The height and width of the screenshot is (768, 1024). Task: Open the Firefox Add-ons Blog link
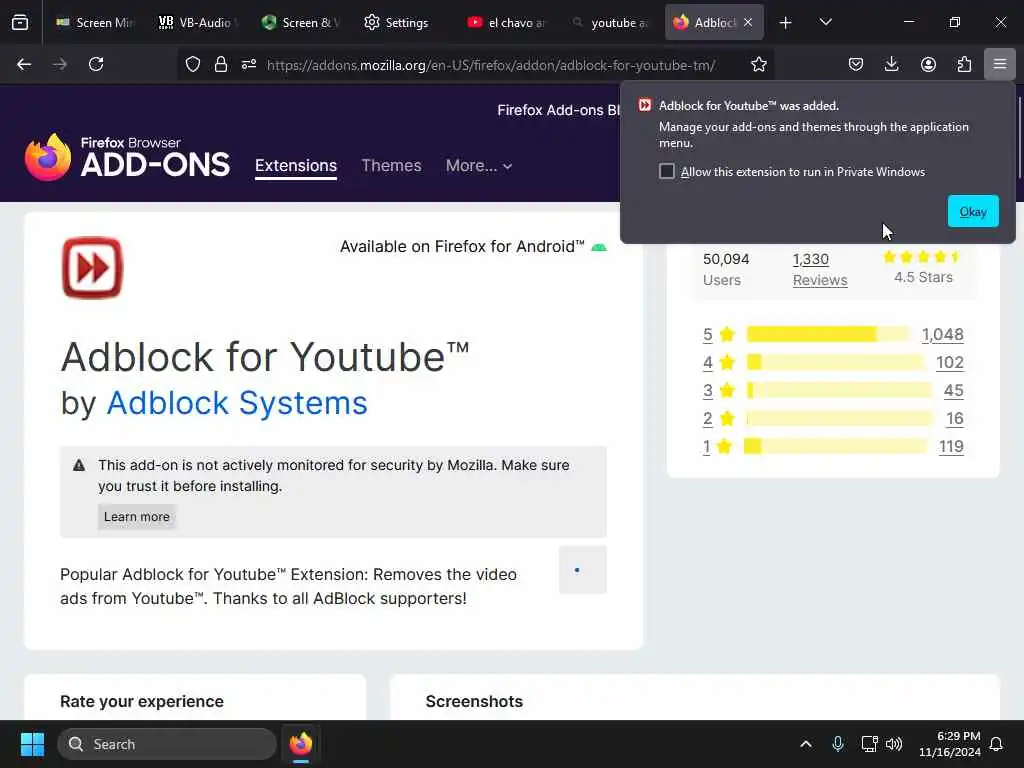[x=559, y=110]
